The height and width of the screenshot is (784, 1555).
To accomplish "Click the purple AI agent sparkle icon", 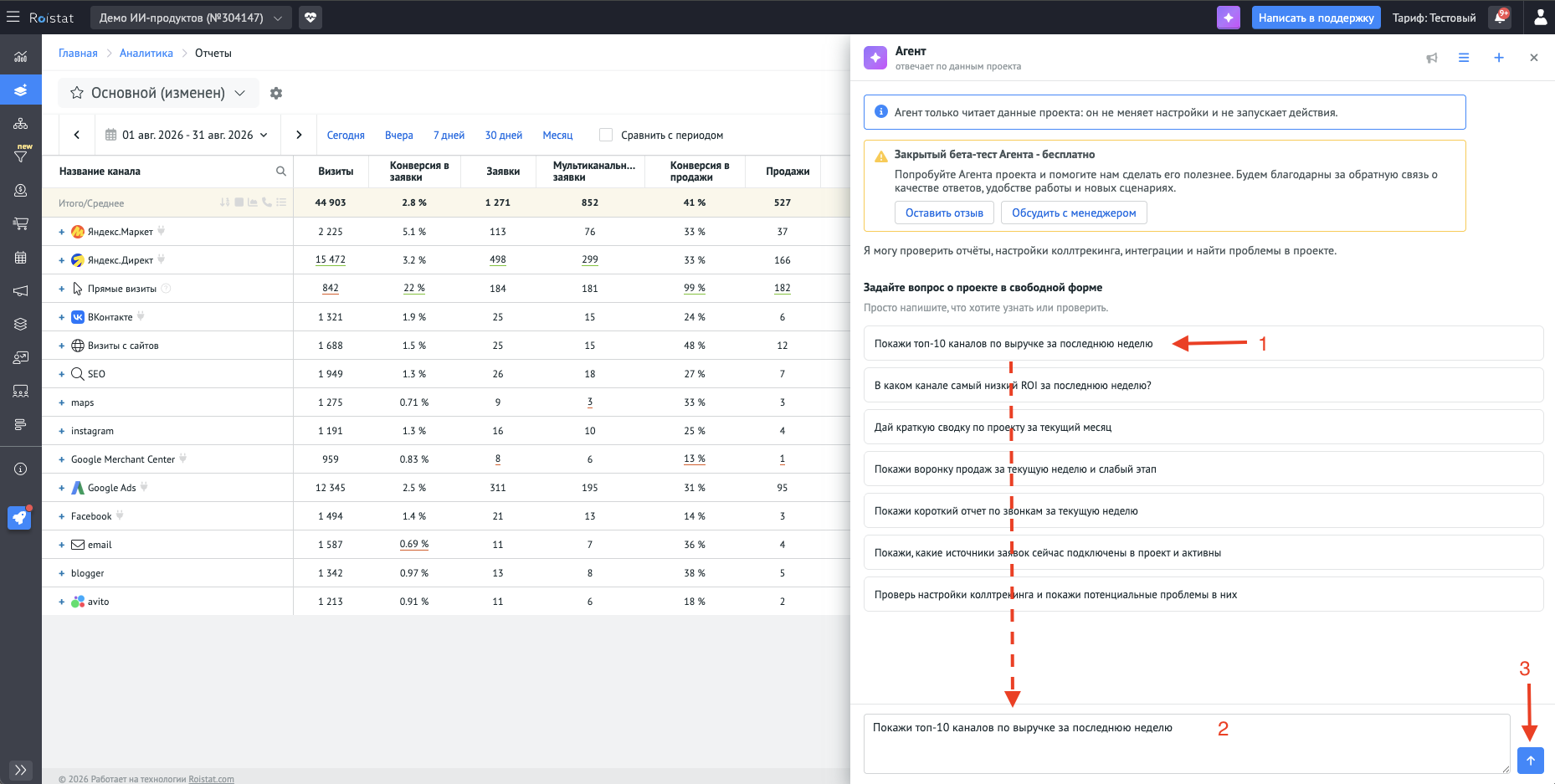I will [x=1228, y=18].
